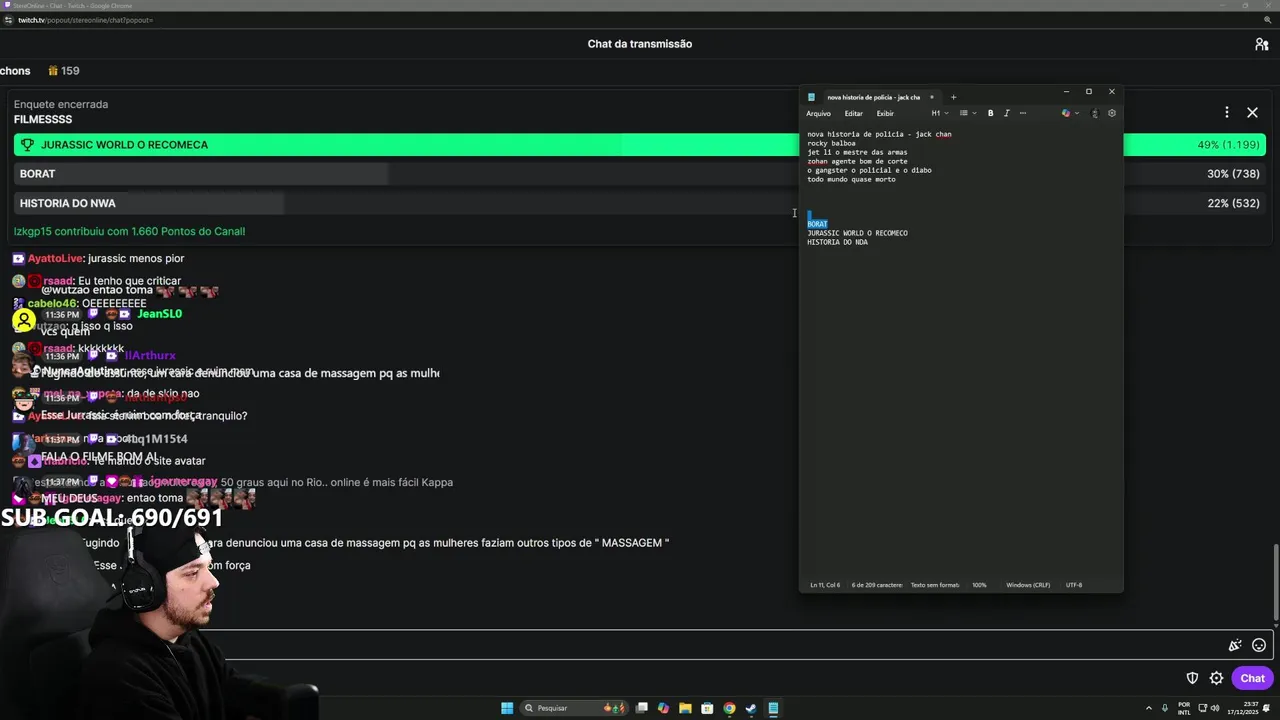
Task: Open the volume tray icon
Action: coord(1214,708)
